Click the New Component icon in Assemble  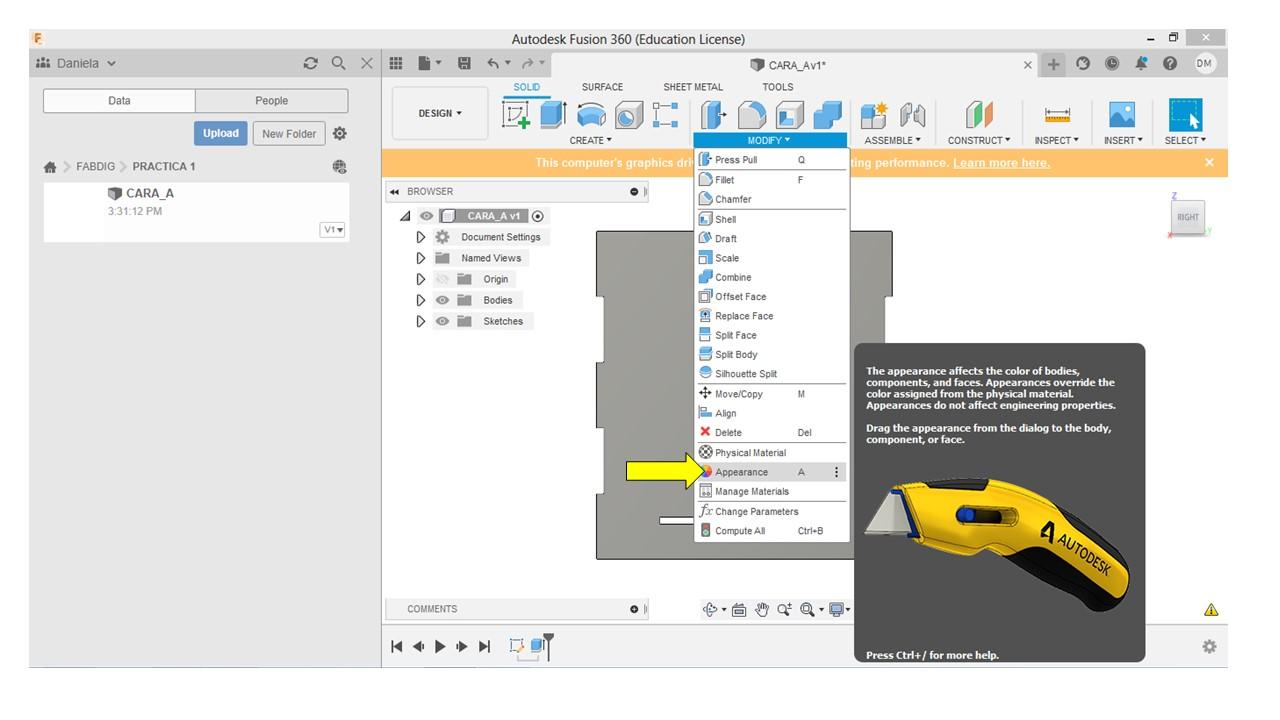[x=874, y=115]
